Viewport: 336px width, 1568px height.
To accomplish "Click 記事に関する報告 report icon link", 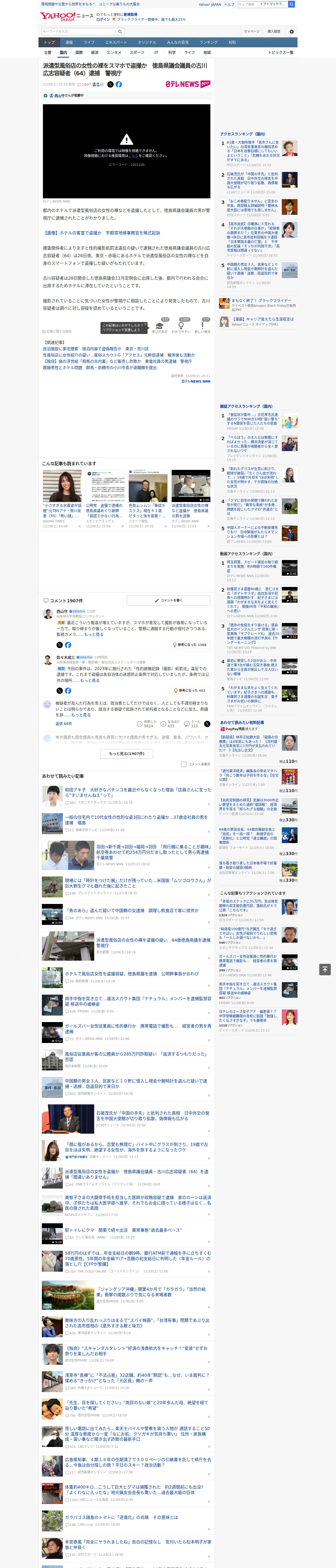I will 57,331.
